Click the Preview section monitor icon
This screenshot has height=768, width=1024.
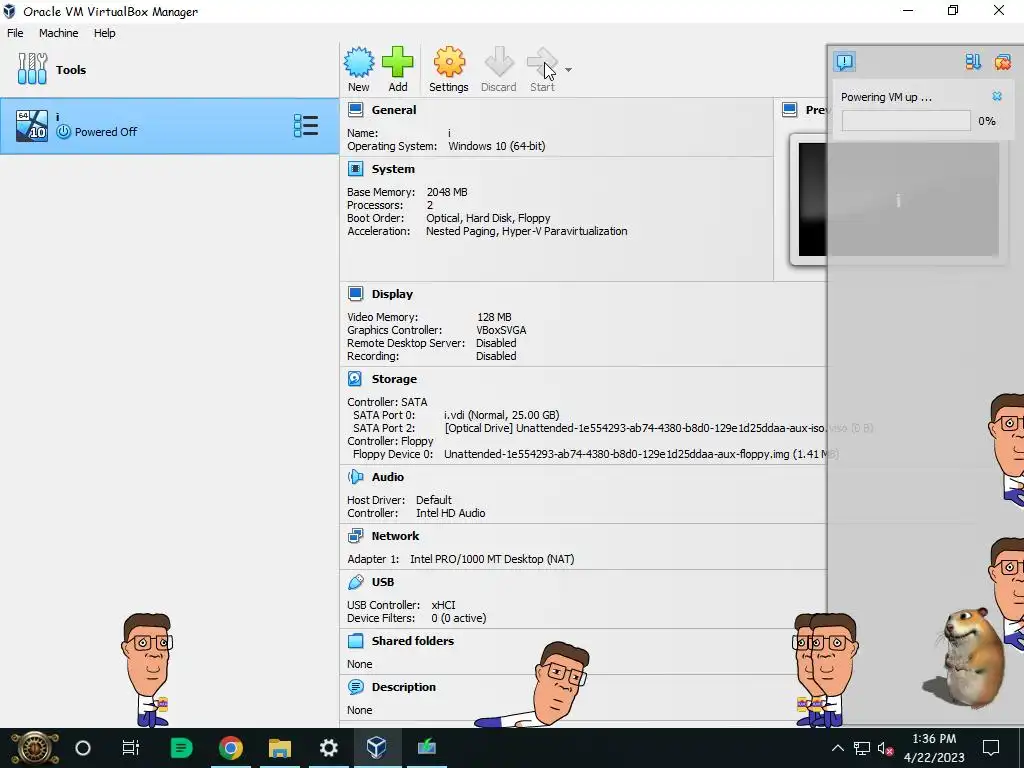pos(790,110)
